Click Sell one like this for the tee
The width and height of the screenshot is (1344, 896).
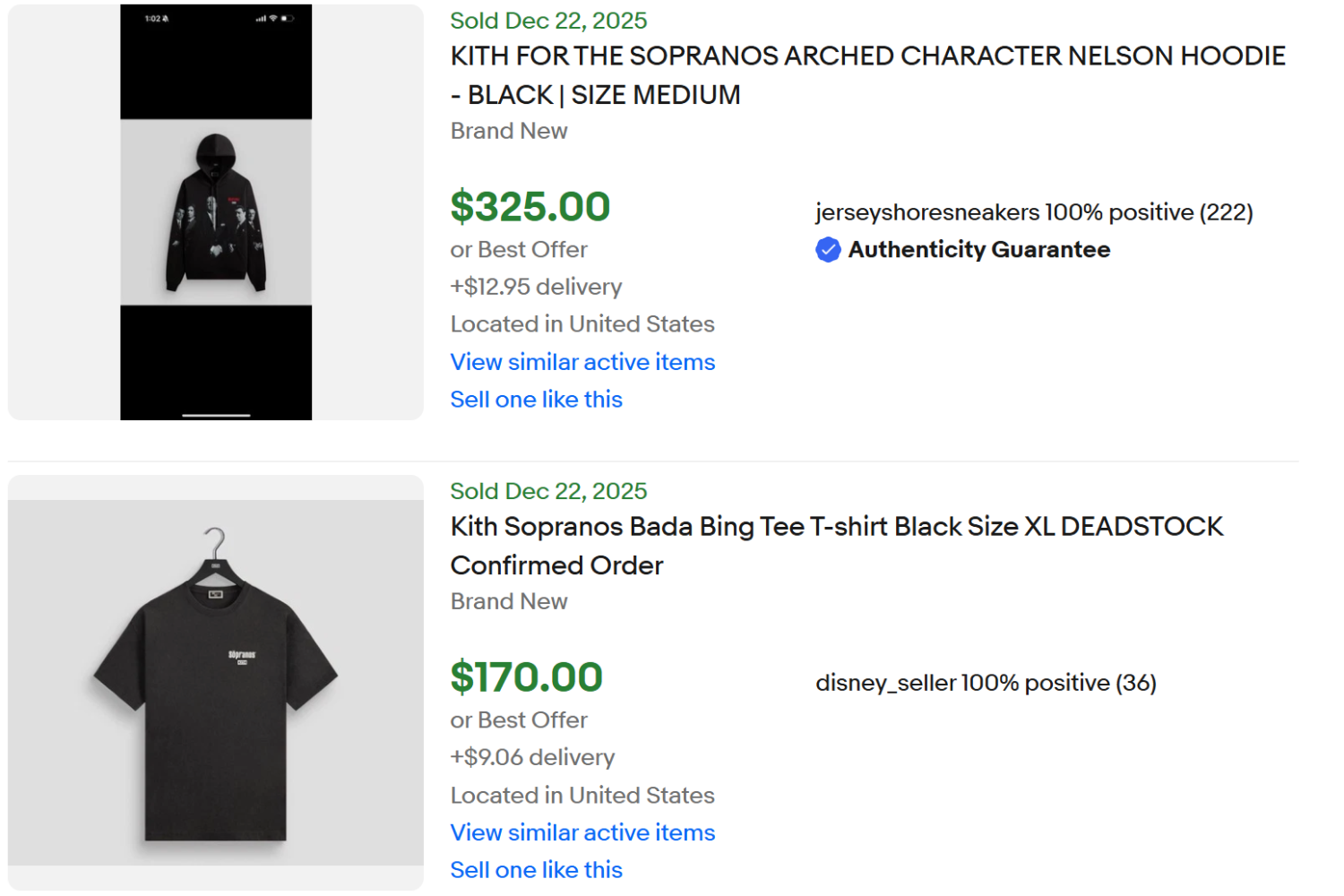[x=535, y=869]
